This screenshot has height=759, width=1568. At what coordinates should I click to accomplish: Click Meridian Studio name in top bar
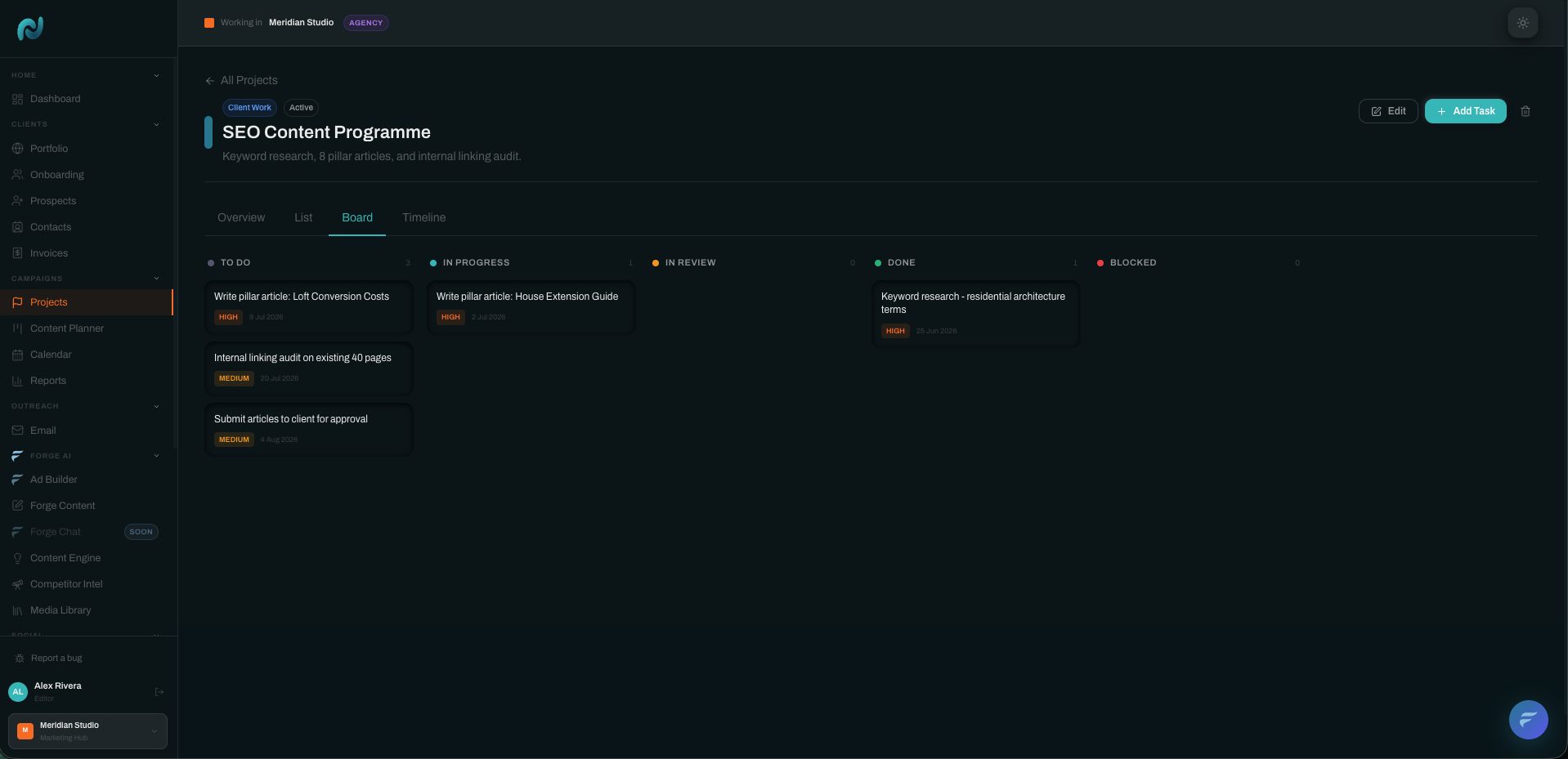(301, 23)
